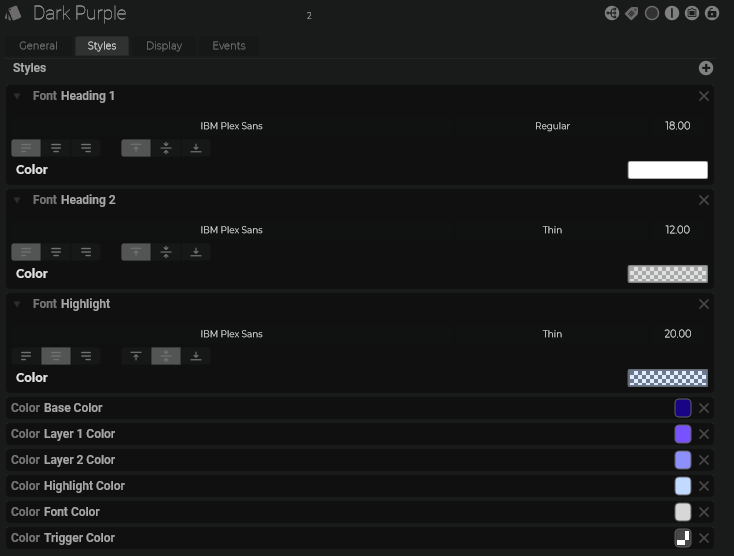
Task: Set Heading 1 alignment to center
Action: (56, 148)
